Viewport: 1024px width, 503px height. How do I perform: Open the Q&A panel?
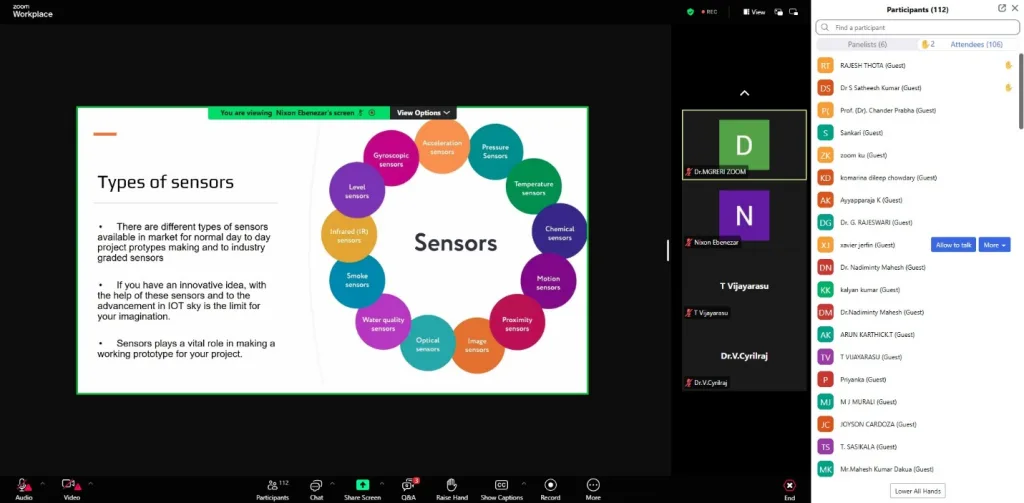tap(408, 485)
